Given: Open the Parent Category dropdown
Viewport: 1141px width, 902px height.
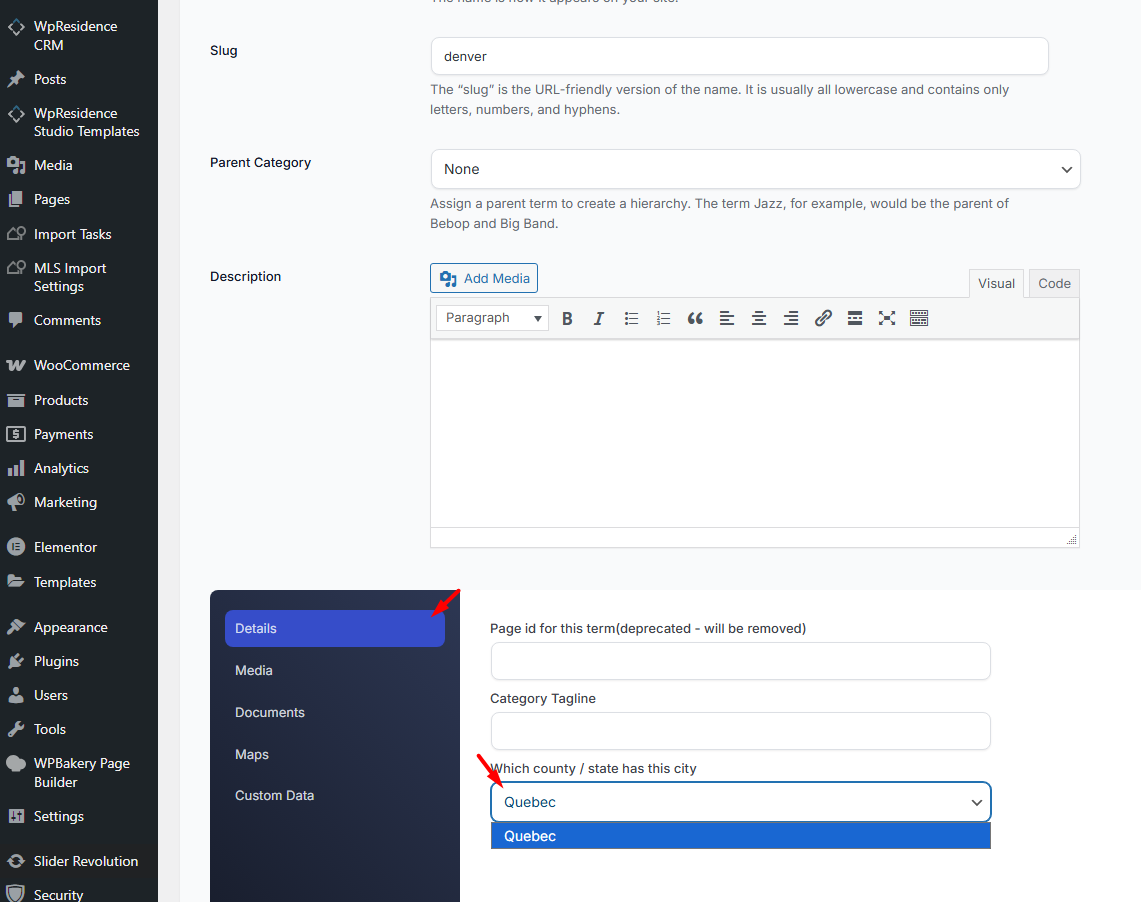Looking at the screenshot, I should click(755, 169).
